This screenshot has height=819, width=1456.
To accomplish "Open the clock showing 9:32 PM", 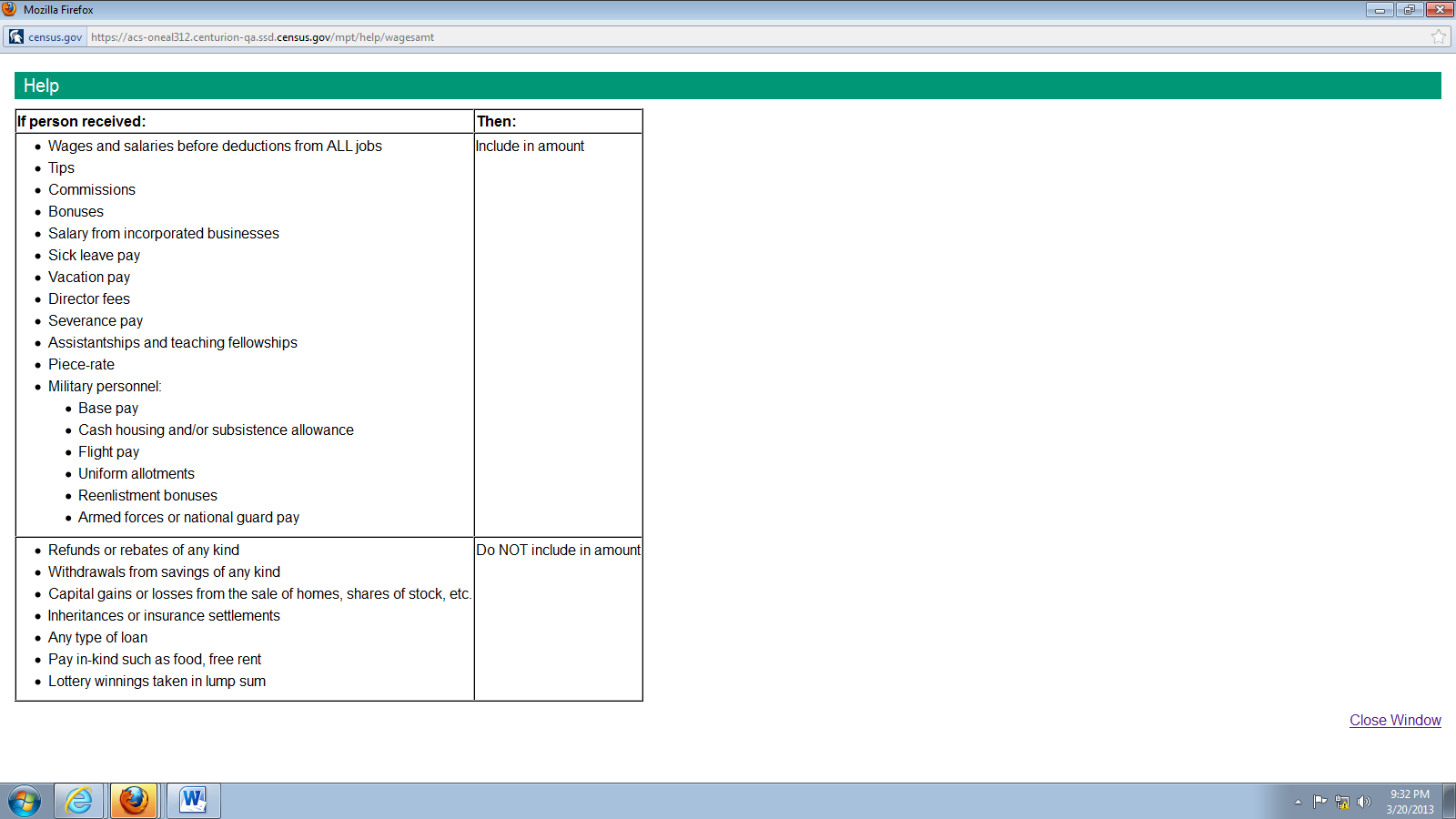I will 1410,802.
